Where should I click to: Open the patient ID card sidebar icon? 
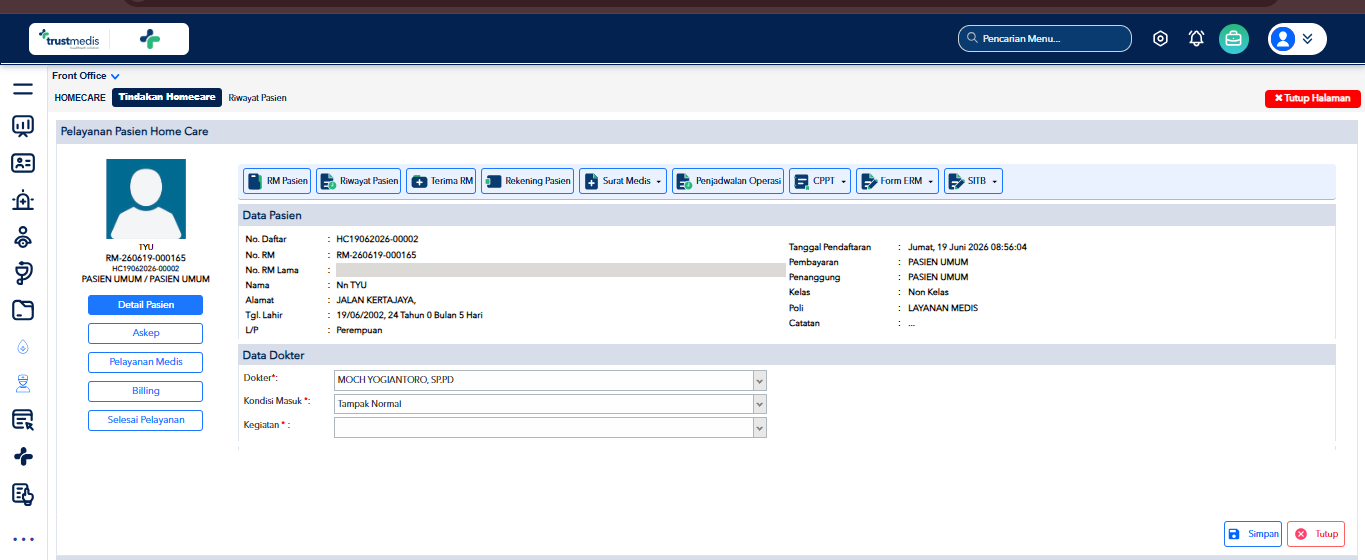coord(23,162)
